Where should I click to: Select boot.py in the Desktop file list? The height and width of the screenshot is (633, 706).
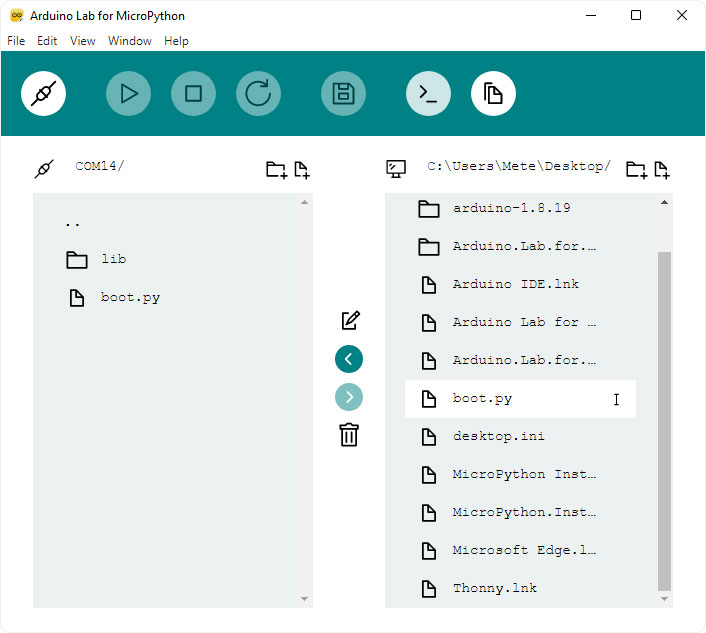point(520,399)
